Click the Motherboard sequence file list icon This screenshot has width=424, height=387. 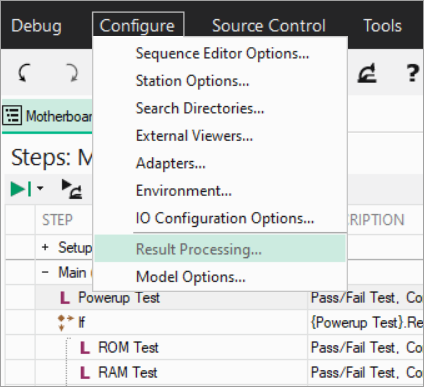point(12,116)
